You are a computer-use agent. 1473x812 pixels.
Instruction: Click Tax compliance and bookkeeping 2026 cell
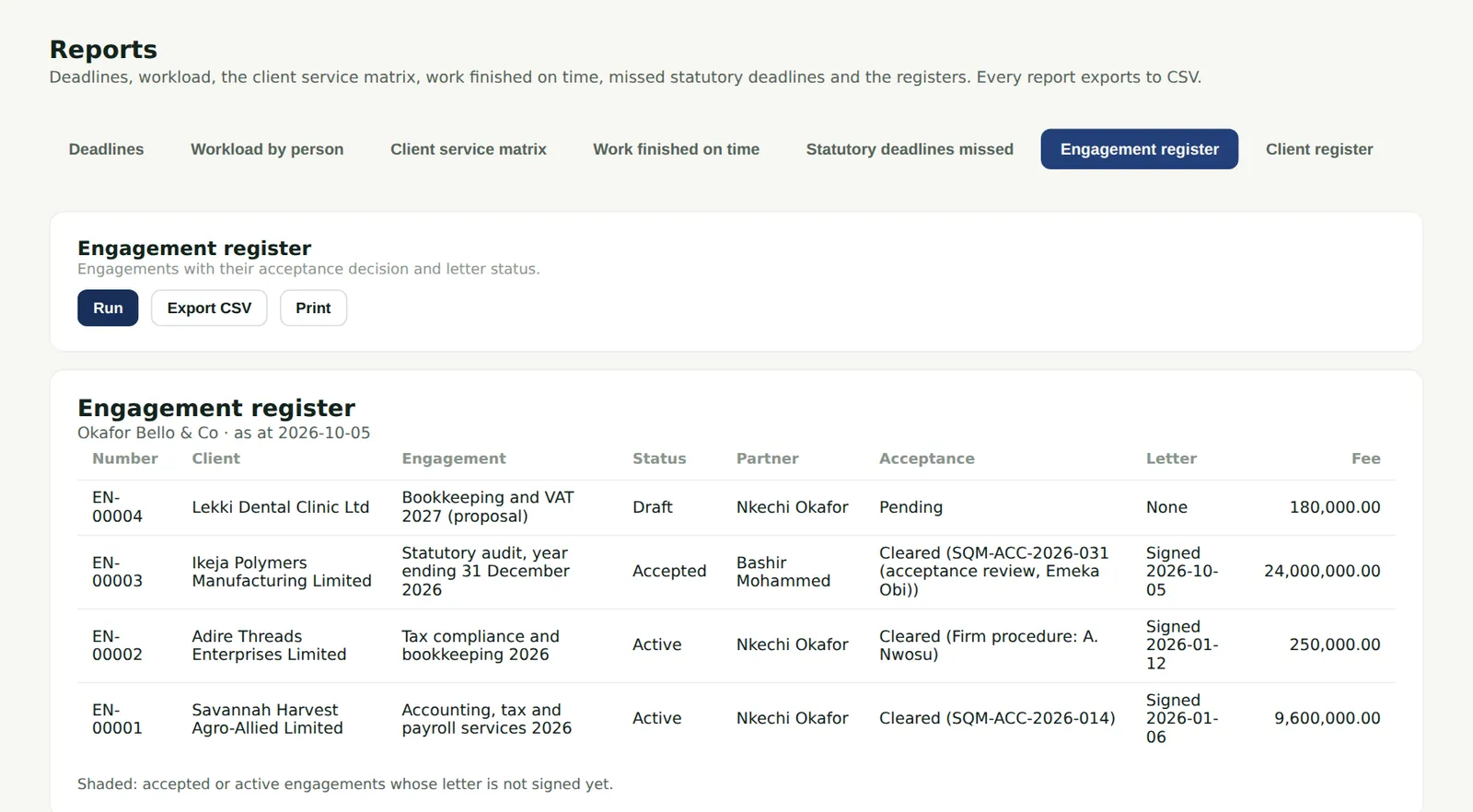tap(481, 645)
